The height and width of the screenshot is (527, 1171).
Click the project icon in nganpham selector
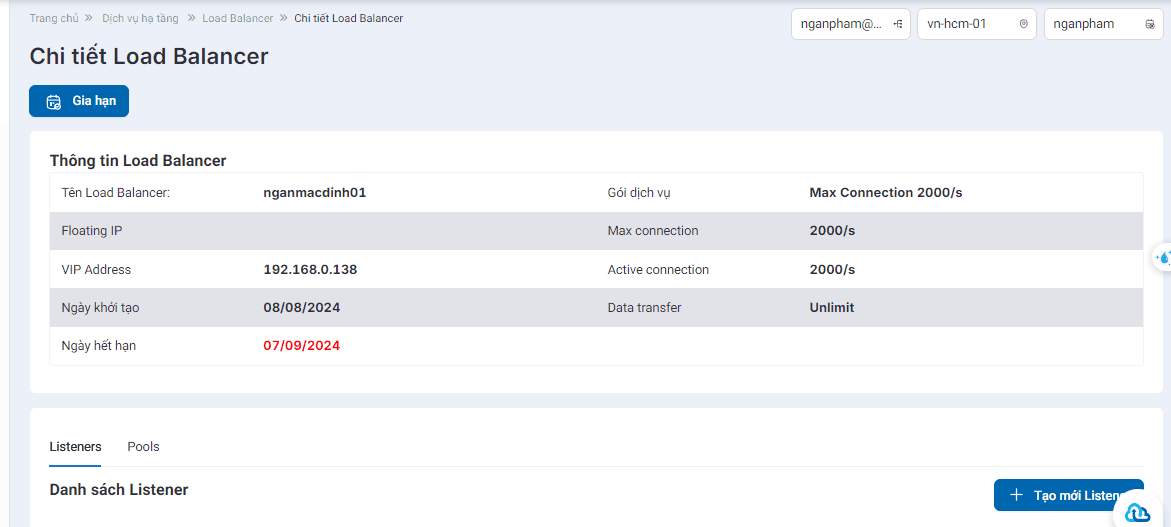coord(1149,24)
